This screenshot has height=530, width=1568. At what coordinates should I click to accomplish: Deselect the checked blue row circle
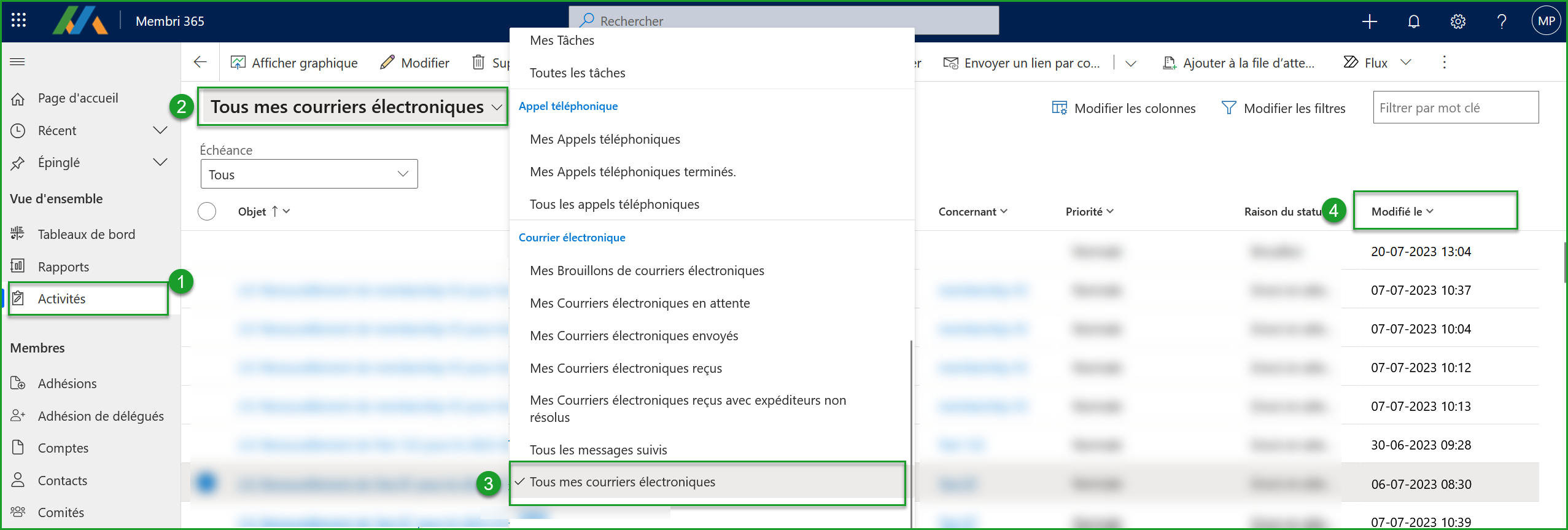206,482
